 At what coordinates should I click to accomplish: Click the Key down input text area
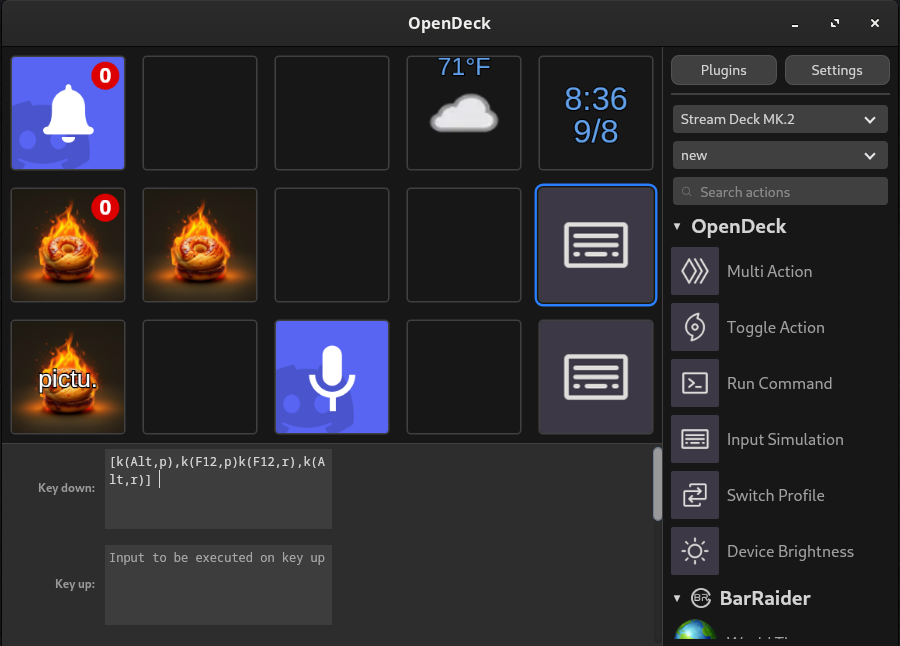pyautogui.click(x=218, y=489)
